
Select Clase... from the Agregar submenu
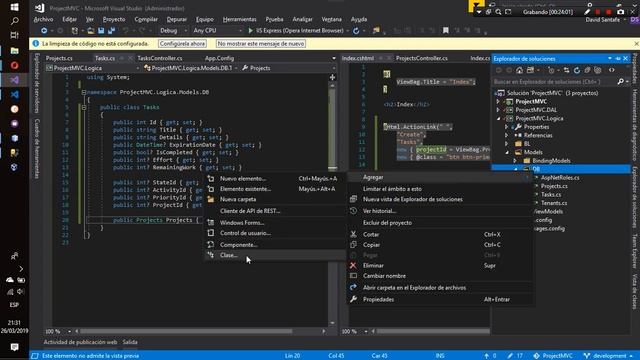274,255
